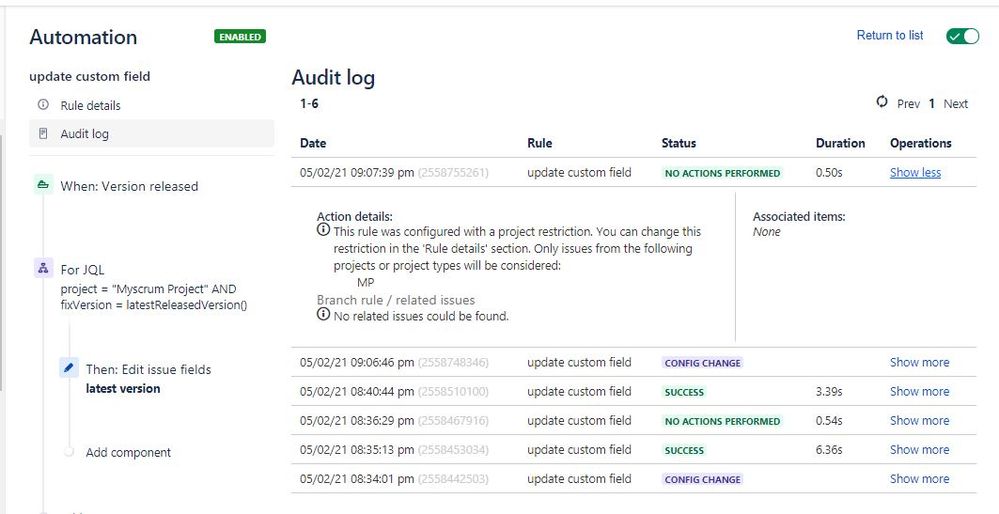Screen dimensions: 999x514
Task: Click the 3.39s duration value
Action: [829, 392]
